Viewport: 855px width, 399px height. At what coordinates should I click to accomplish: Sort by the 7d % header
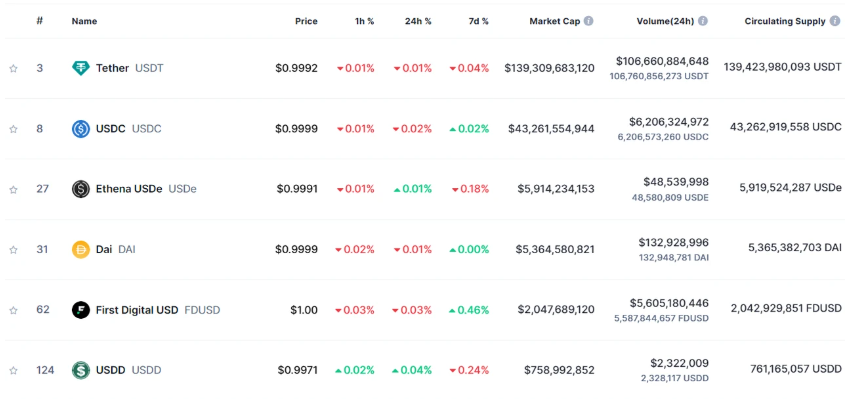pos(478,21)
